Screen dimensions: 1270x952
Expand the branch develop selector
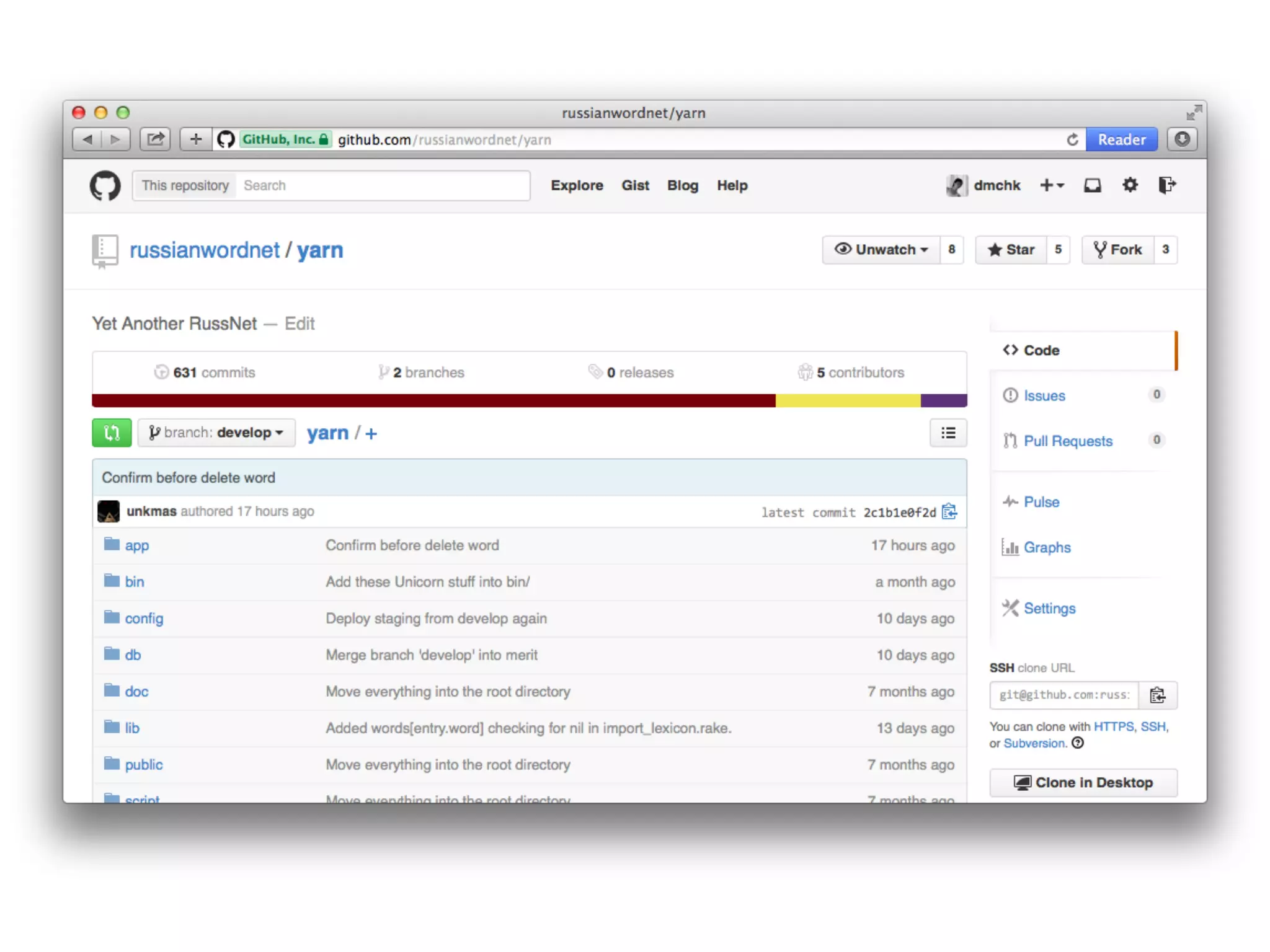point(216,433)
